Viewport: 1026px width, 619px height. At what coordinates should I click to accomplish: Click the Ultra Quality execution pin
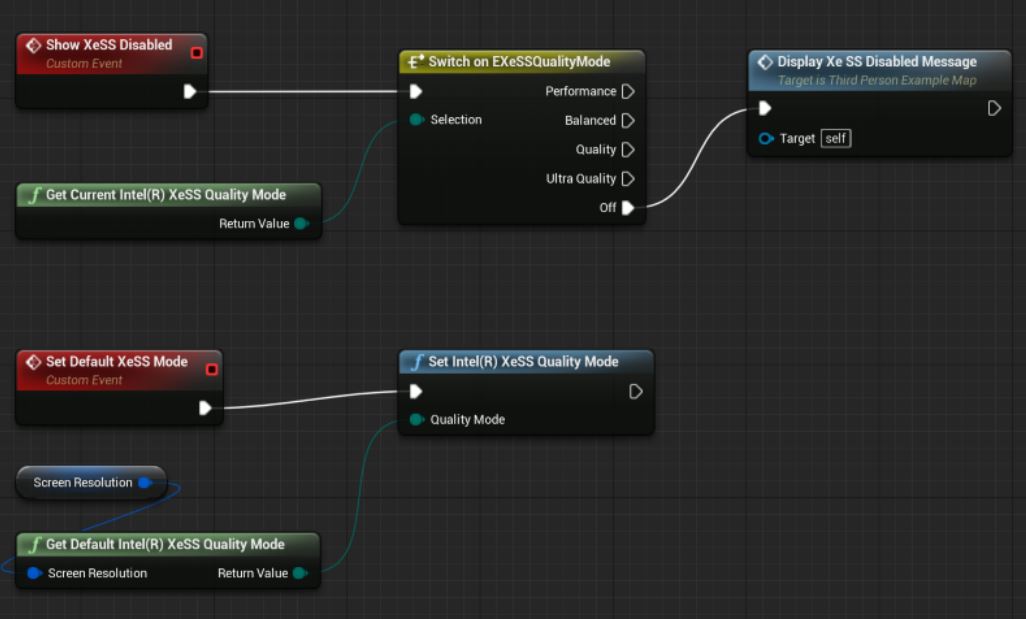(628, 178)
